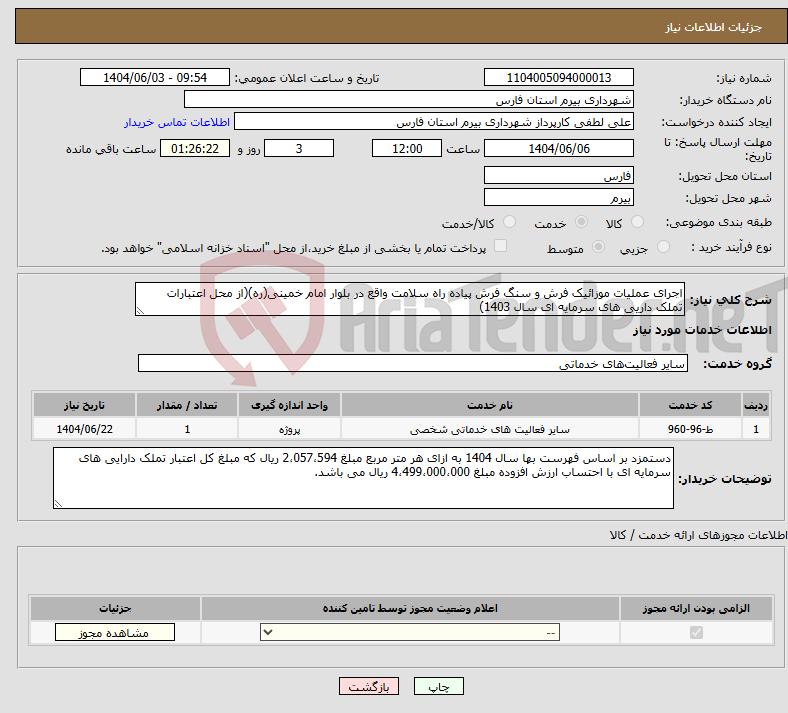Image resolution: width=788 pixels, height=713 pixels.
Task: Click the مشاهده مجوز button
Action: pyautogui.click(x=115, y=632)
